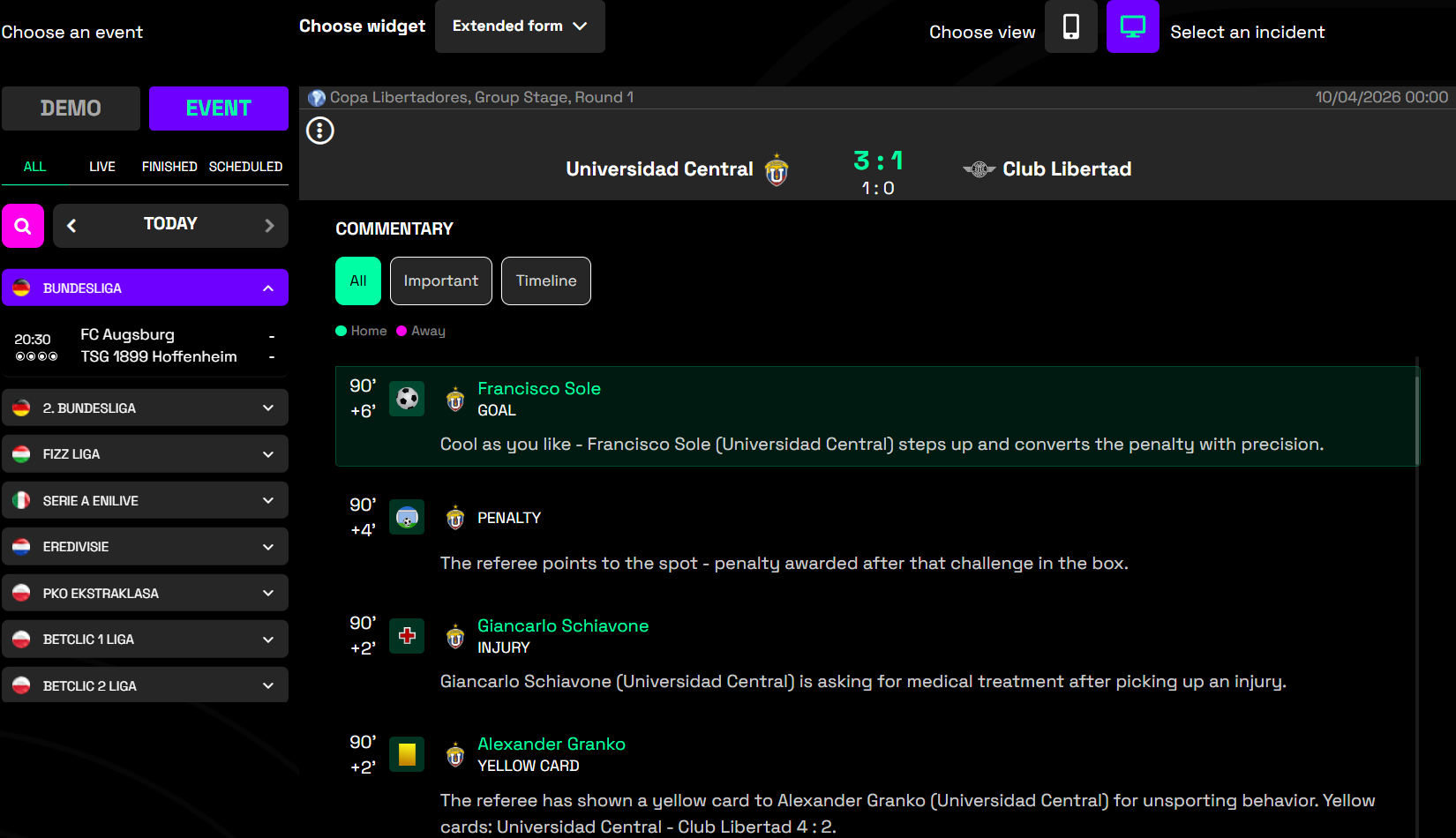Image resolution: width=1456 pixels, height=838 pixels.
Task: Select the All commentary filter
Action: 358,281
